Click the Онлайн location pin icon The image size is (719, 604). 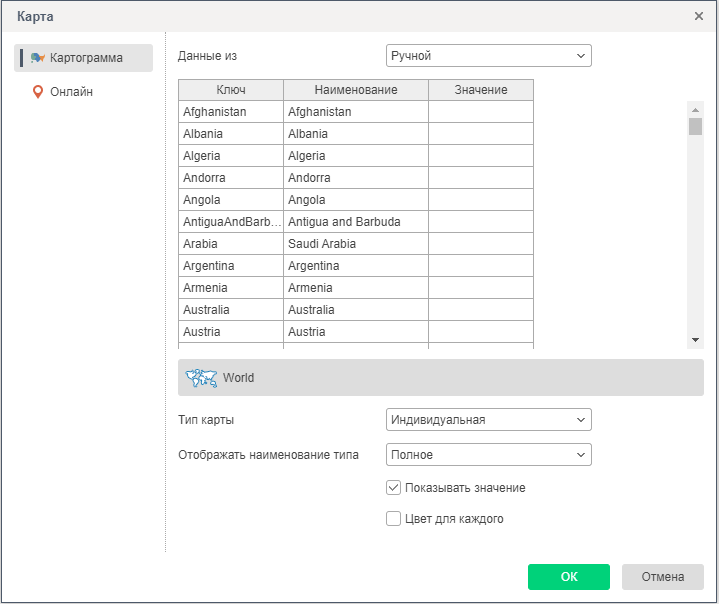click(x=38, y=92)
